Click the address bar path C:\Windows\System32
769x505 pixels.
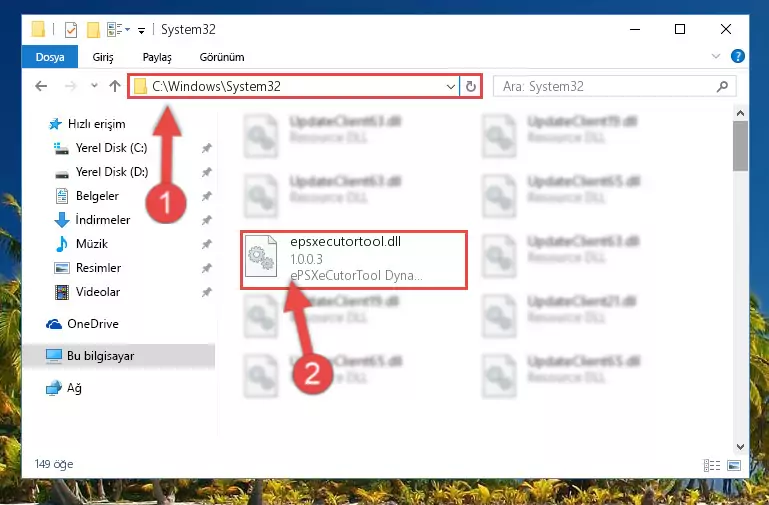tap(216, 86)
